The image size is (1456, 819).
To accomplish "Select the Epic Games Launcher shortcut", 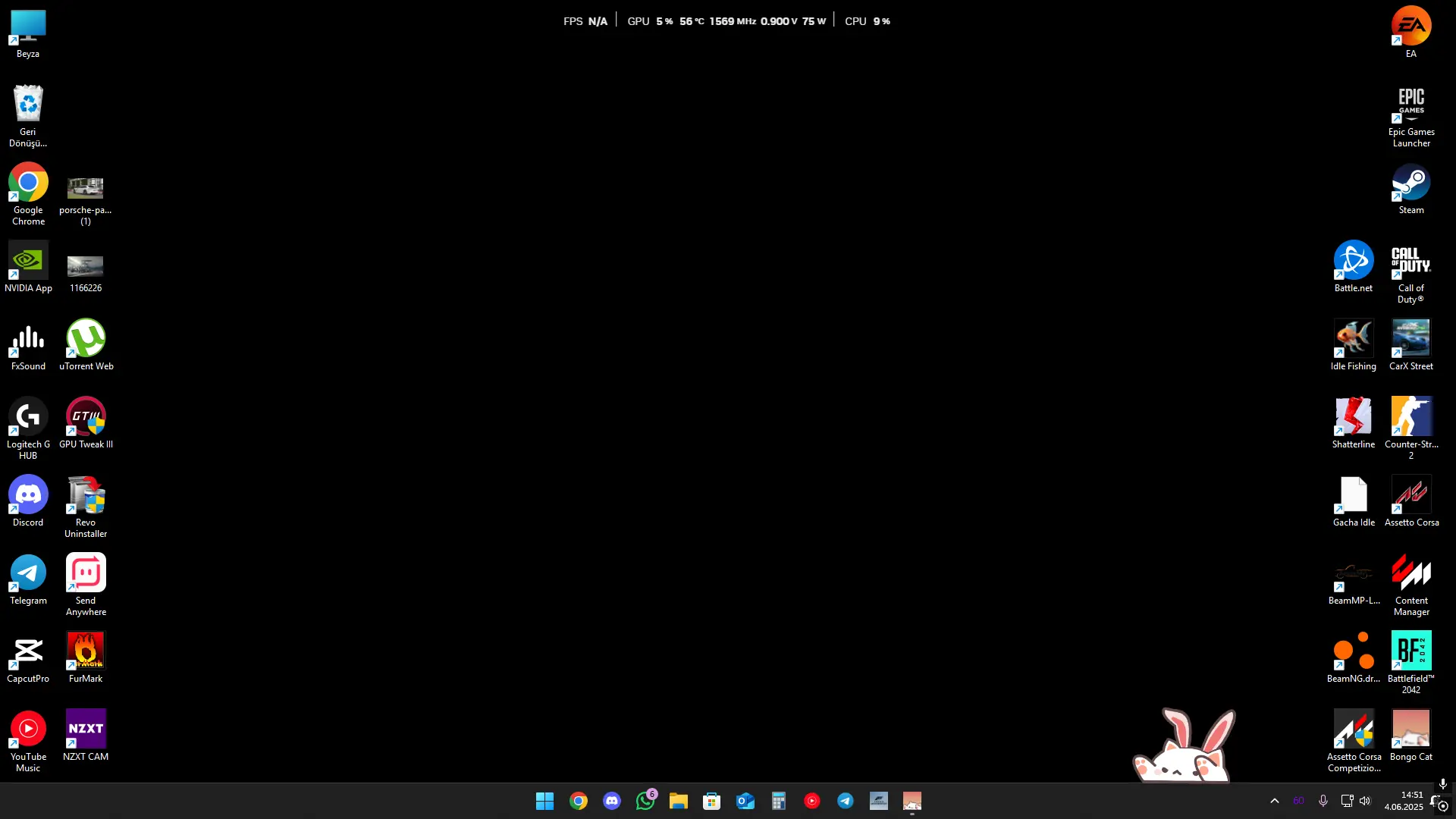I will (1411, 116).
